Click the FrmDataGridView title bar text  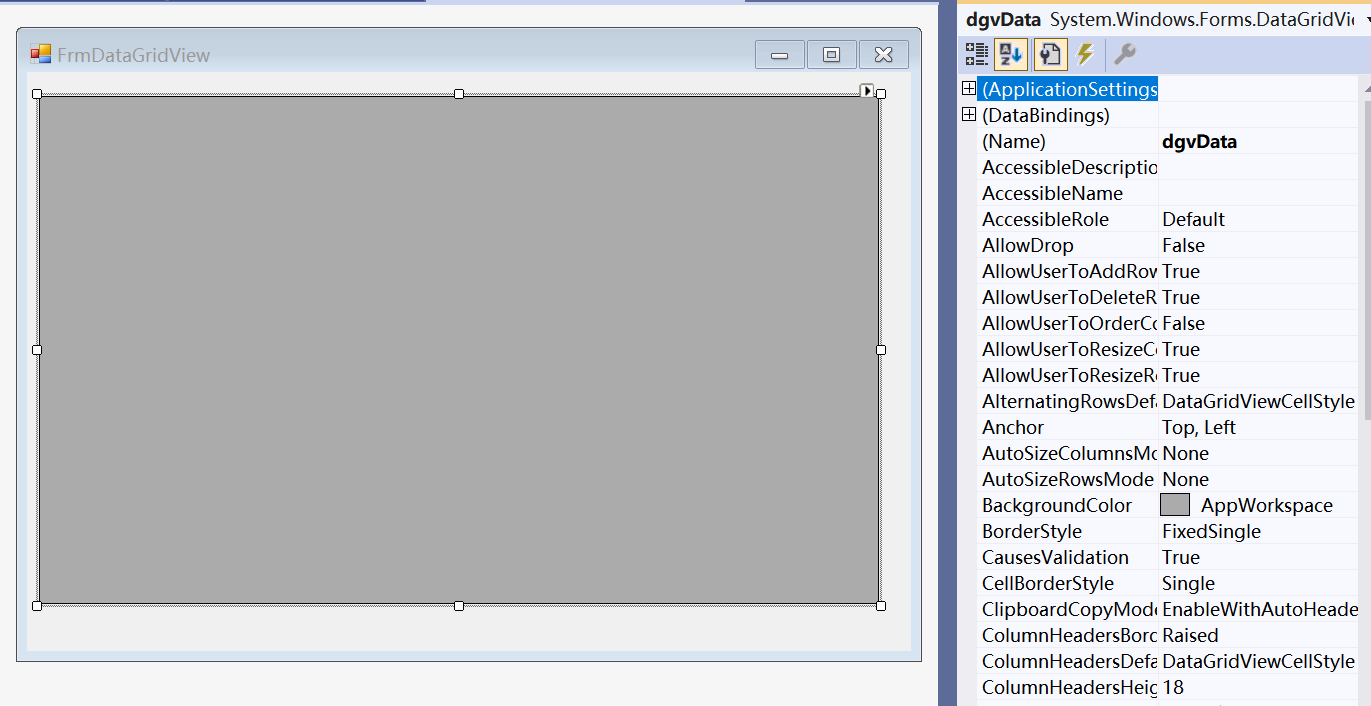pos(134,55)
